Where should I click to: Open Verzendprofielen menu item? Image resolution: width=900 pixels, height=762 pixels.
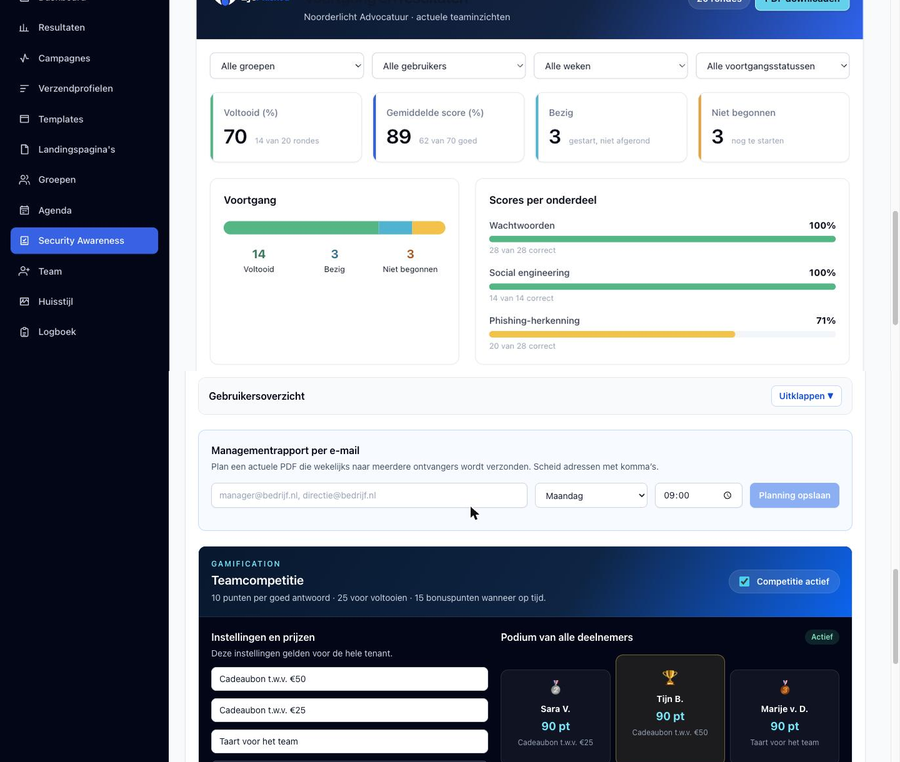click(84, 88)
